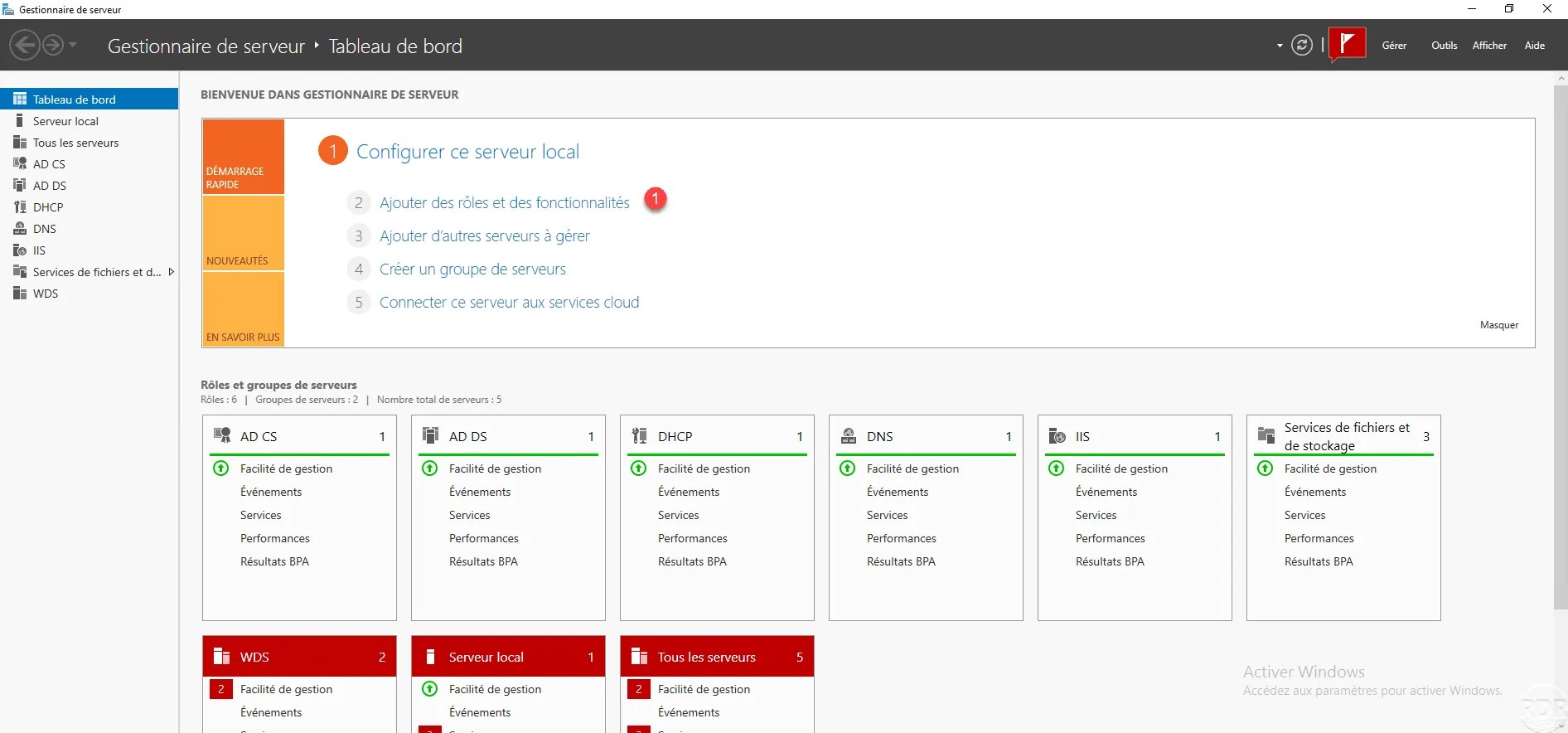
Task: Click the Tous les serveurs tile header icon
Action: (x=640, y=656)
